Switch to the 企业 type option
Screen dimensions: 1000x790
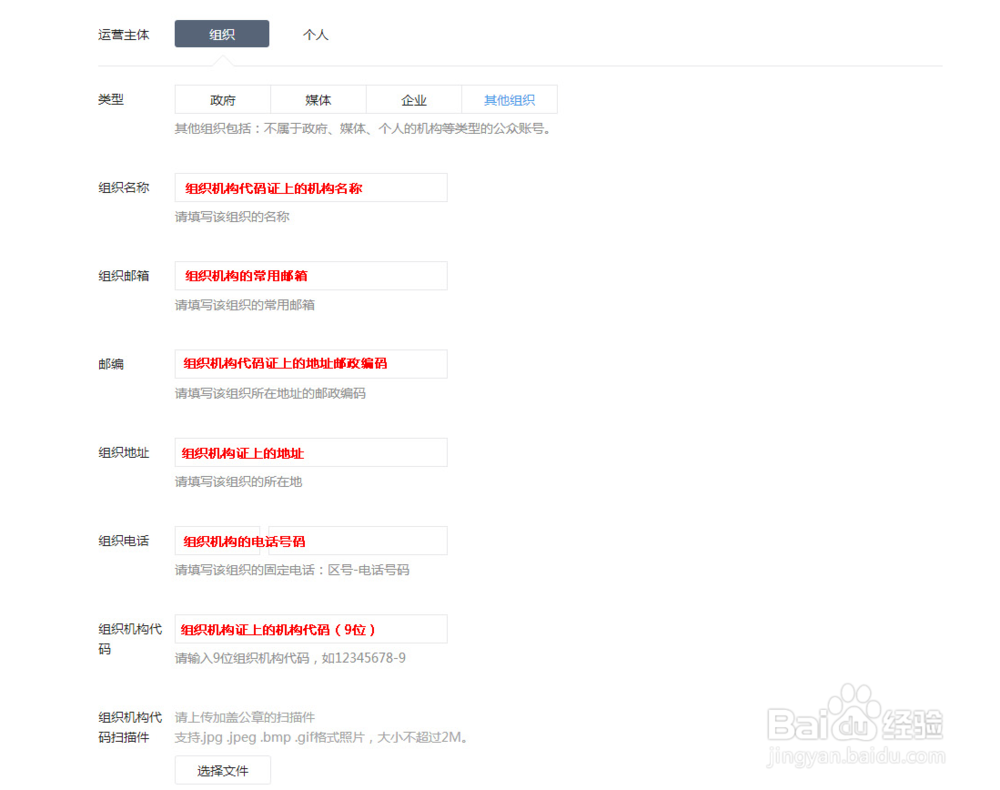(414, 99)
